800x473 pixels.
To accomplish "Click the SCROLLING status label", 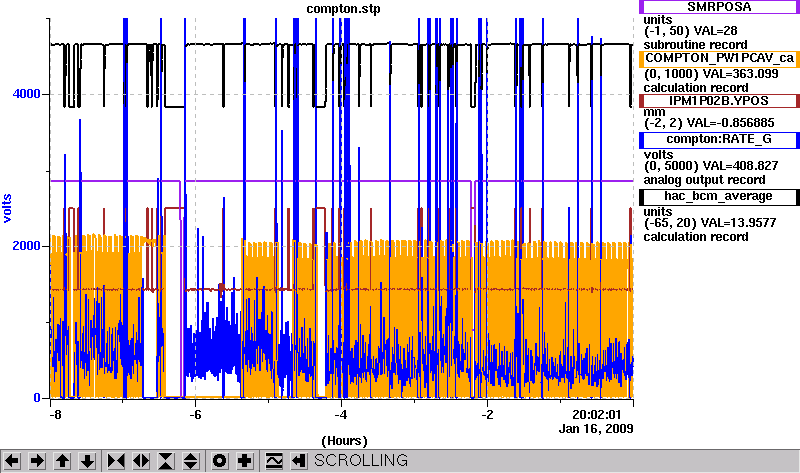I will pos(361,461).
